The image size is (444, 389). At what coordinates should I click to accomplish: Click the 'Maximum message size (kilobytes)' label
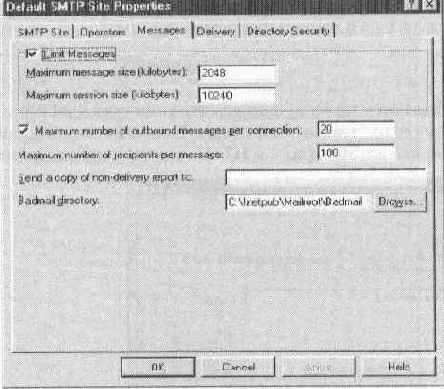pyautogui.click(x=107, y=72)
